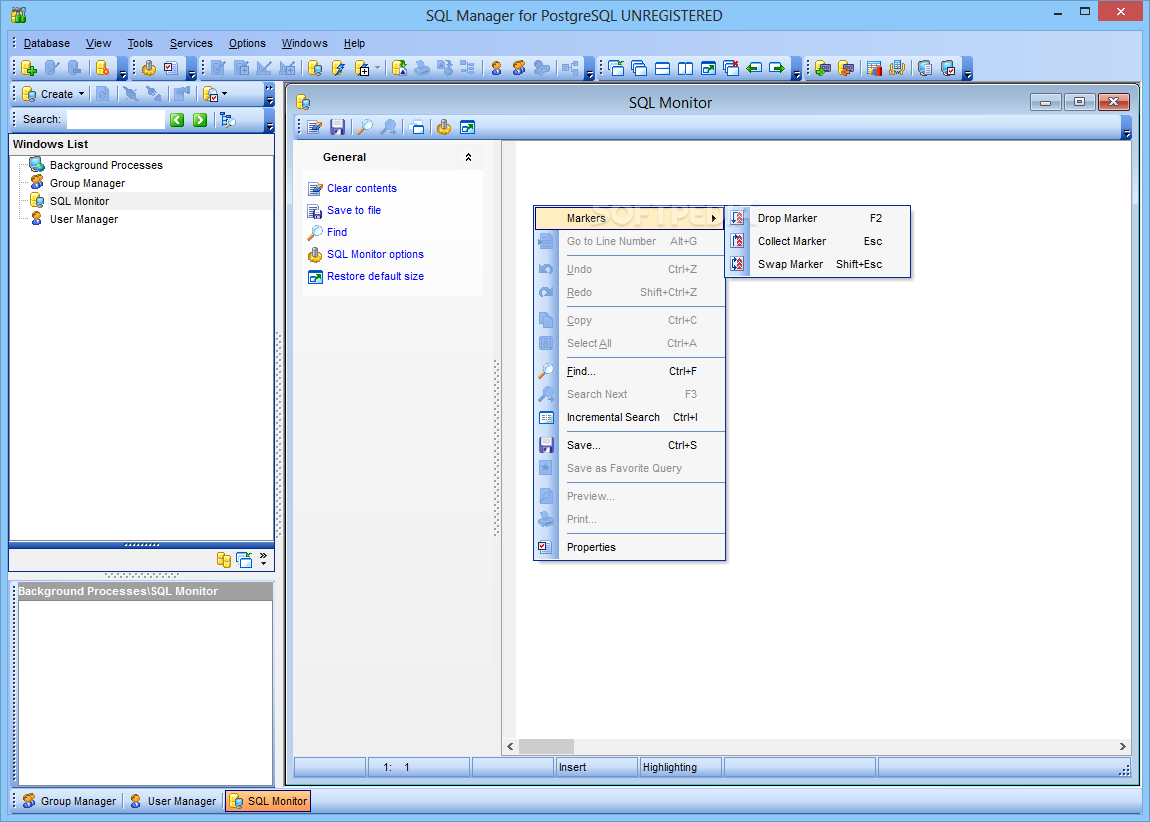Collapse the General panel with double chevron

(469, 157)
